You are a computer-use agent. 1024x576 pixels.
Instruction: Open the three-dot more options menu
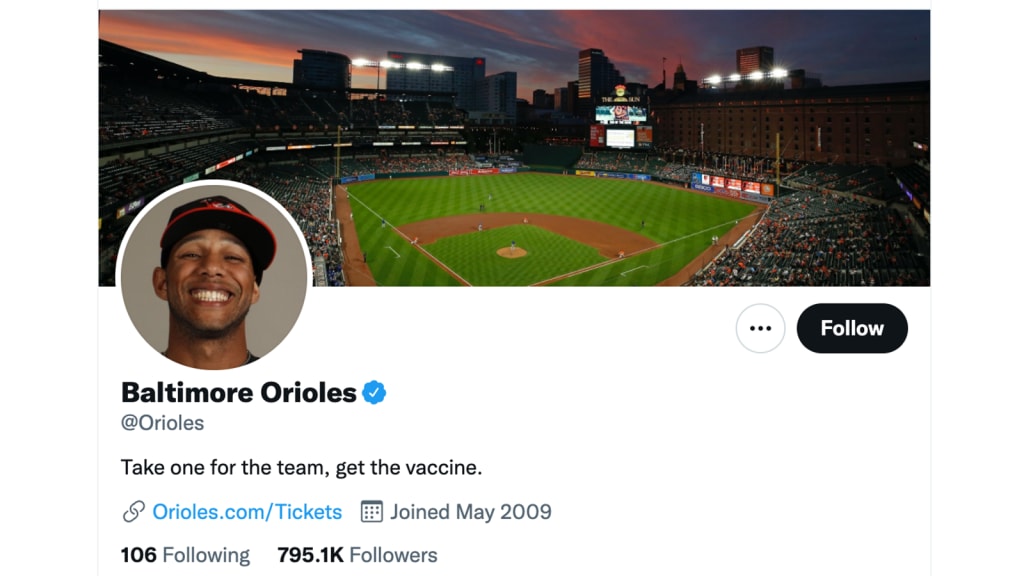(760, 328)
